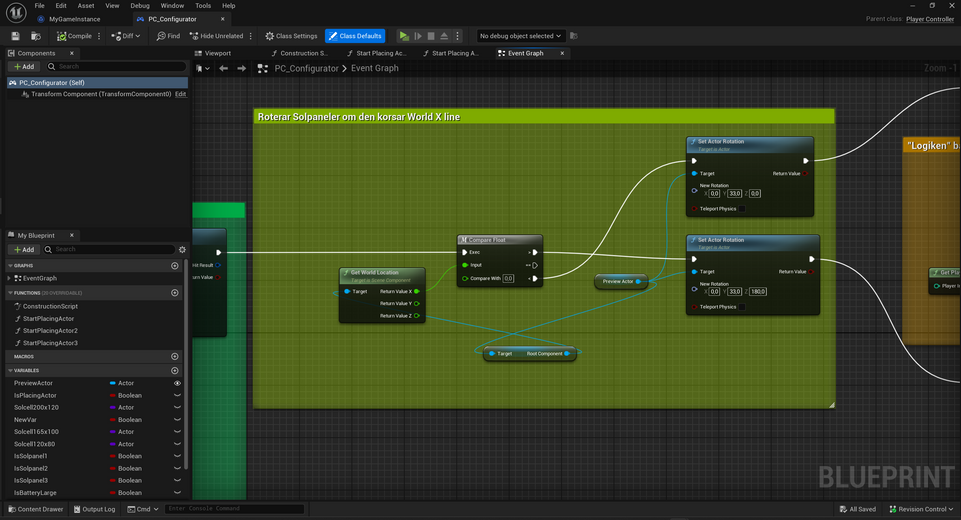Toggle PreviewActor variable visibility eye
The width and height of the screenshot is (961, 520).
coord(178,383)
